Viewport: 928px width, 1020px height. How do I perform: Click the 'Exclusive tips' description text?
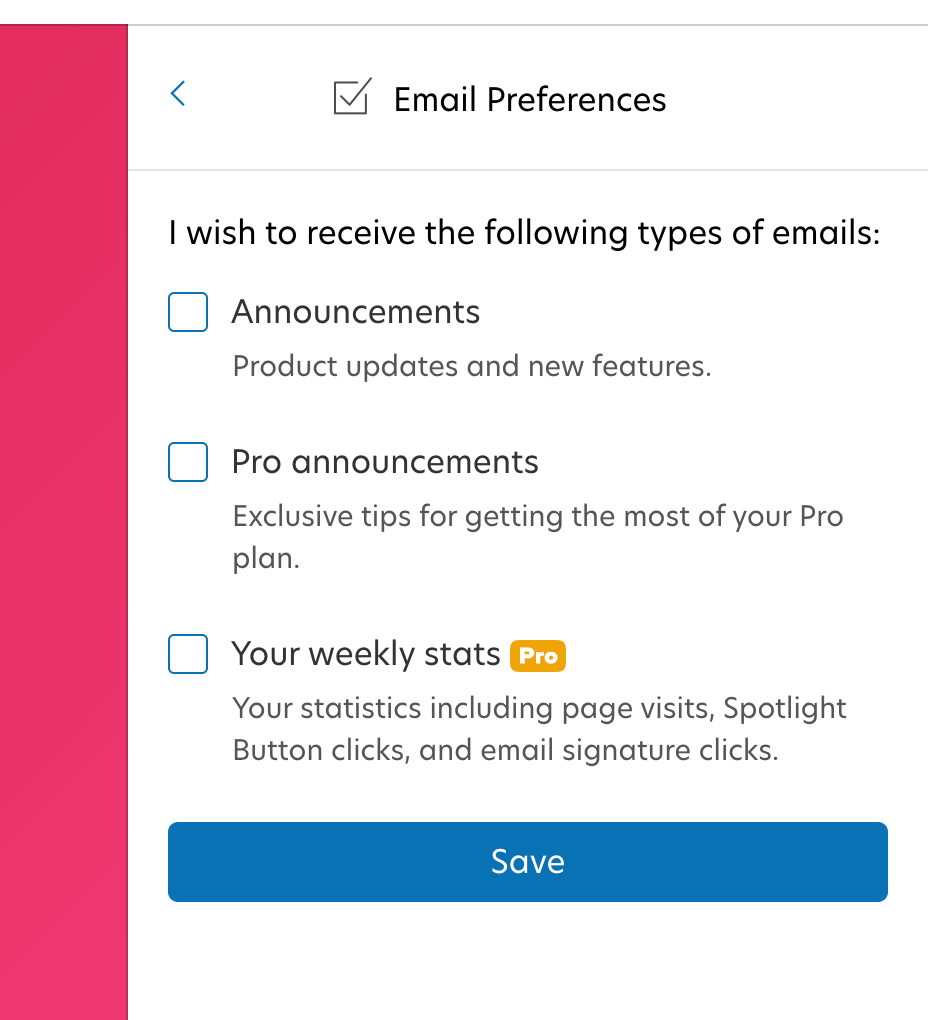click(x=537, y=517)
